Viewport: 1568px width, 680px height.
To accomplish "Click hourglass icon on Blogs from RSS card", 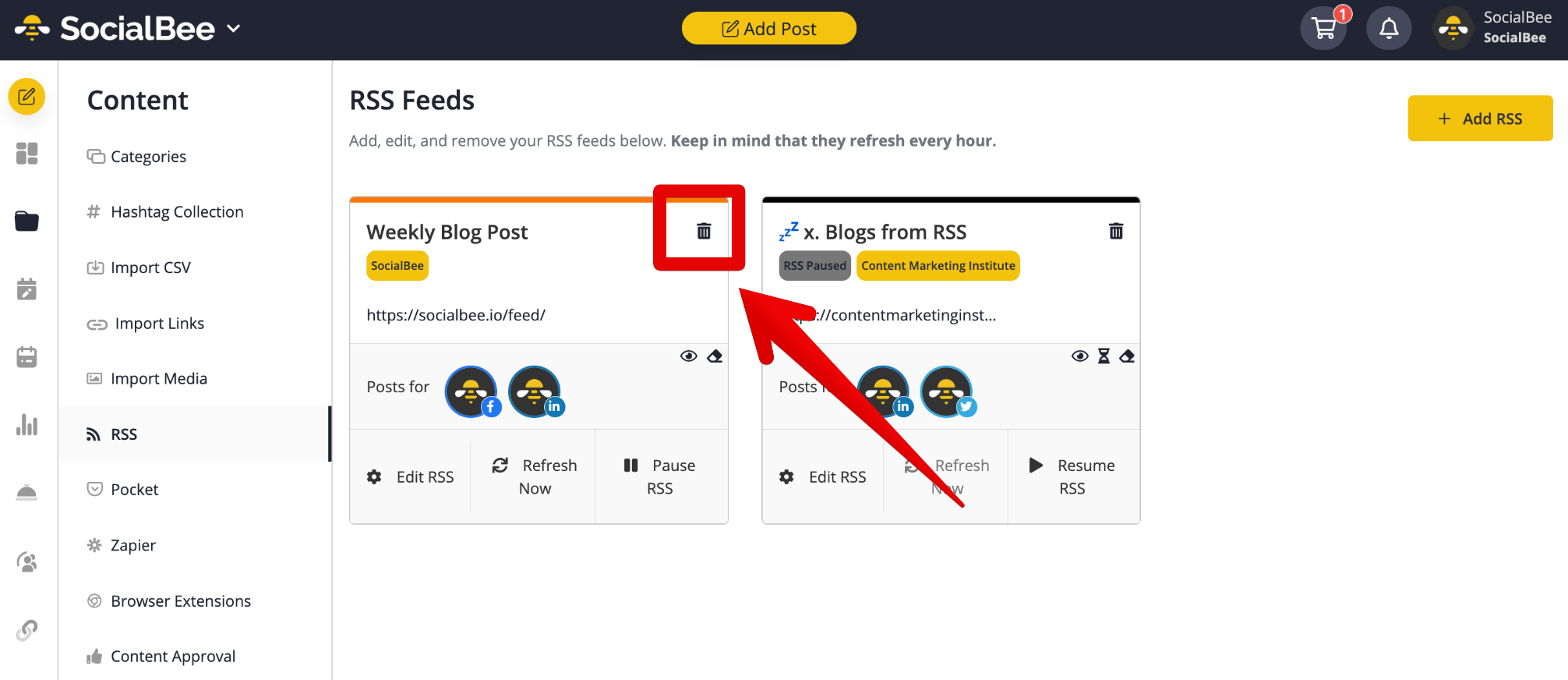I will point(1104,356).
